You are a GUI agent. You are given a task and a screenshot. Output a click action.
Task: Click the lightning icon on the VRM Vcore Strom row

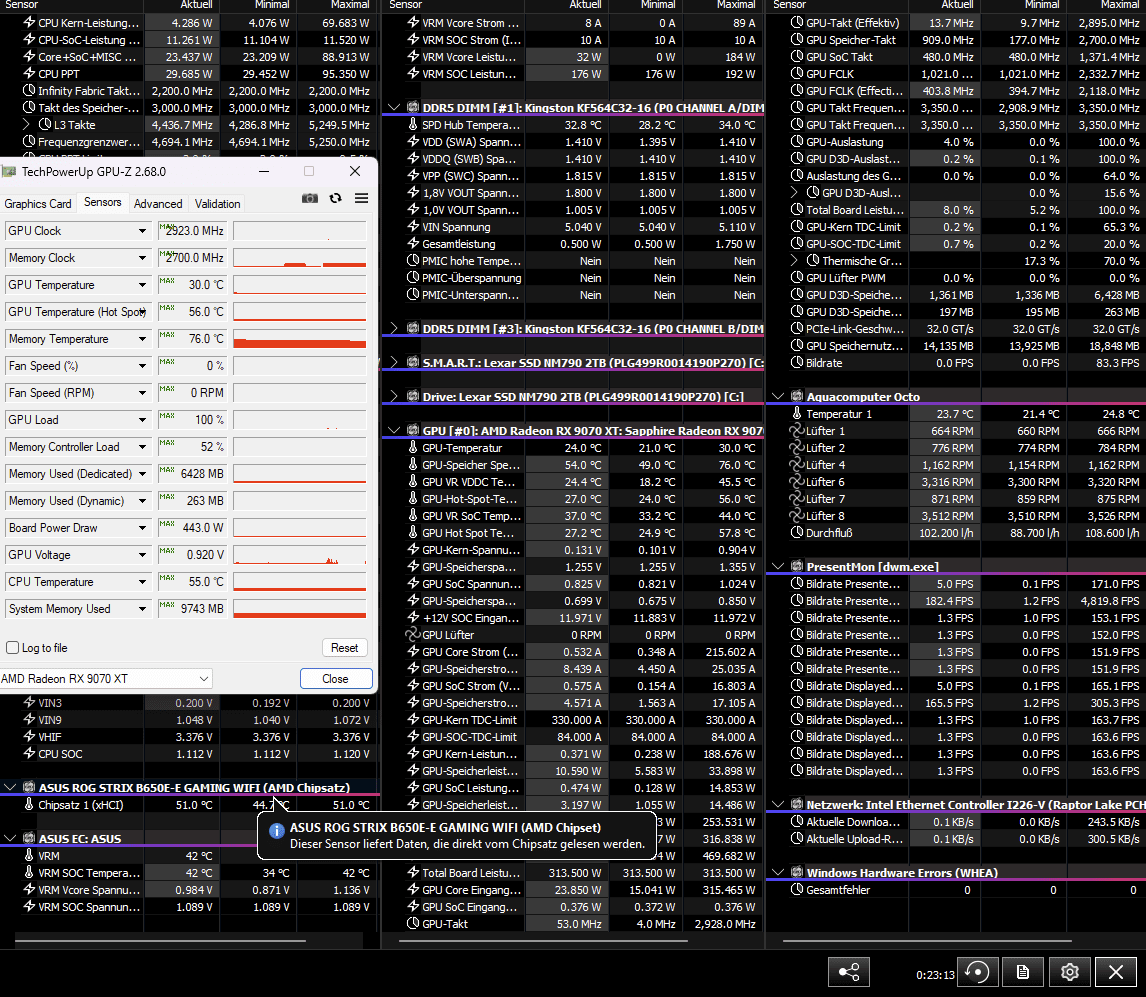pyautogui.click(x=413, y=23)
